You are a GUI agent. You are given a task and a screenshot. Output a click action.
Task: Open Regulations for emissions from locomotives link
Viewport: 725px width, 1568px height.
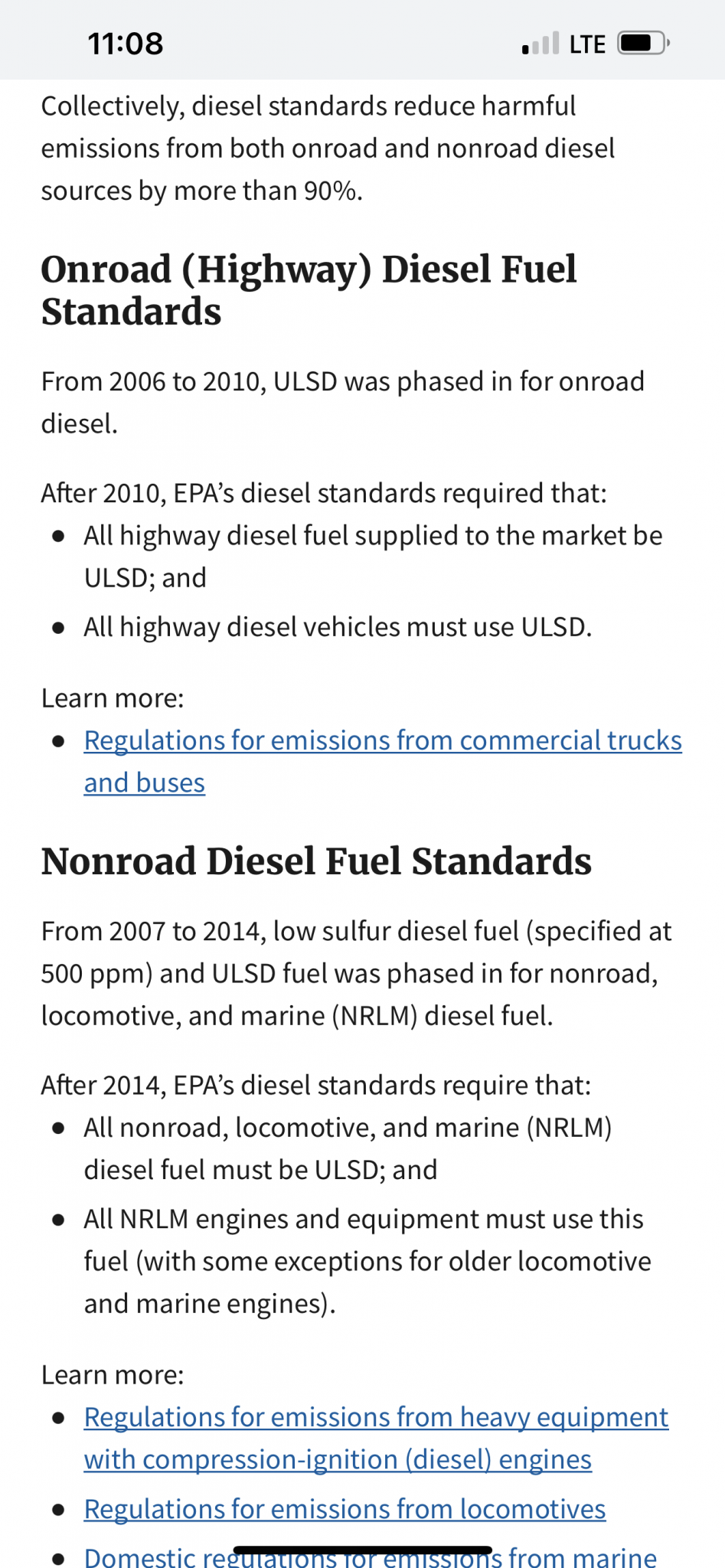345,1508
